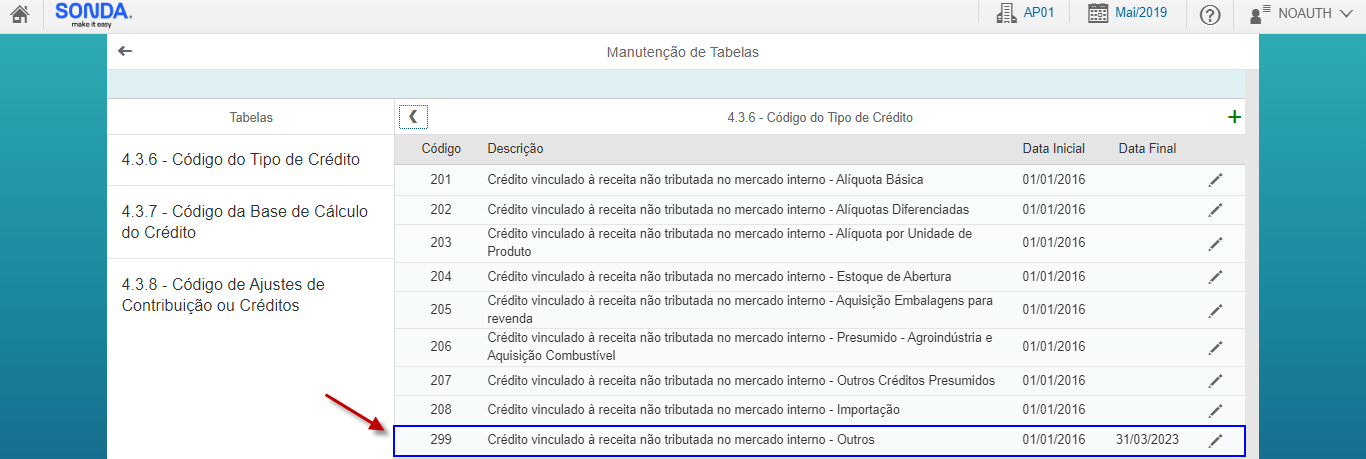Image resolution: width=1366 pixels, height=459 pixels.
Task: Collapse the Tabelas panel with the chevron button
Action: [412, 117]
